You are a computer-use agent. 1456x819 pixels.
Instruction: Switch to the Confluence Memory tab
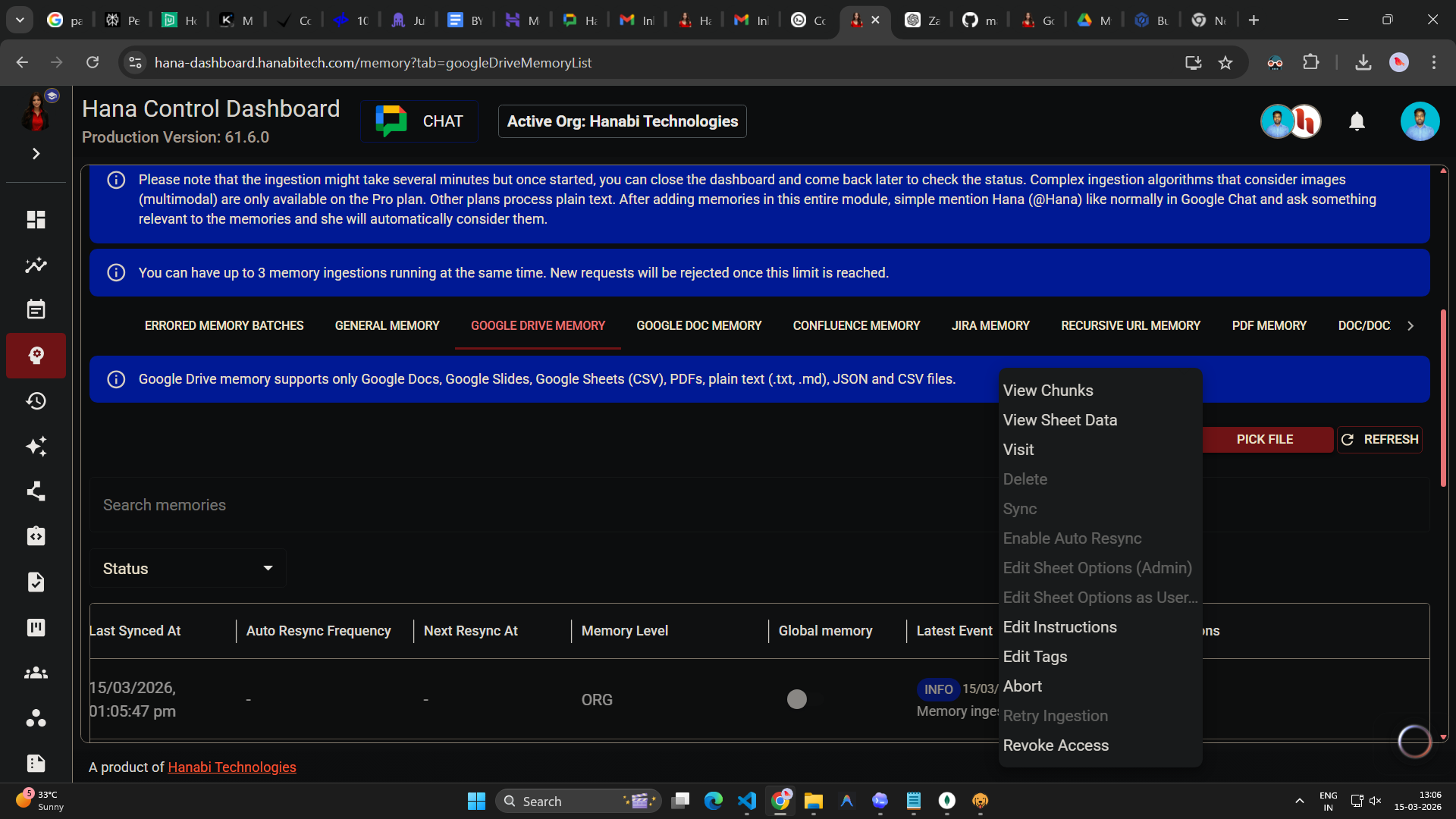pos(855,325)
